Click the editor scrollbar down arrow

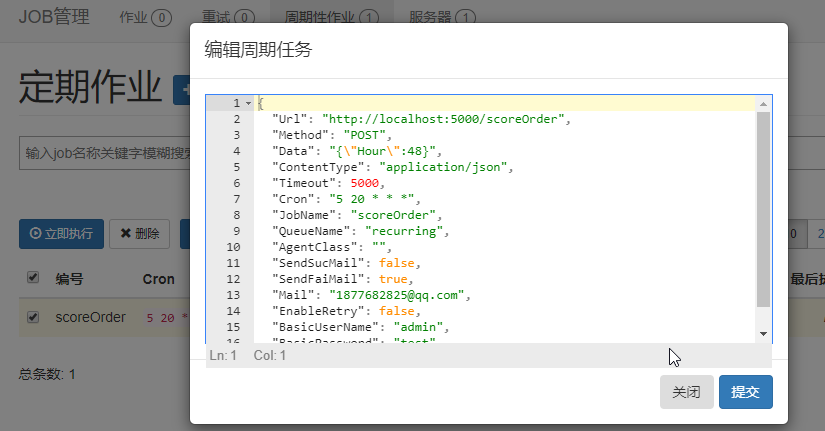(x=763, y=334)
